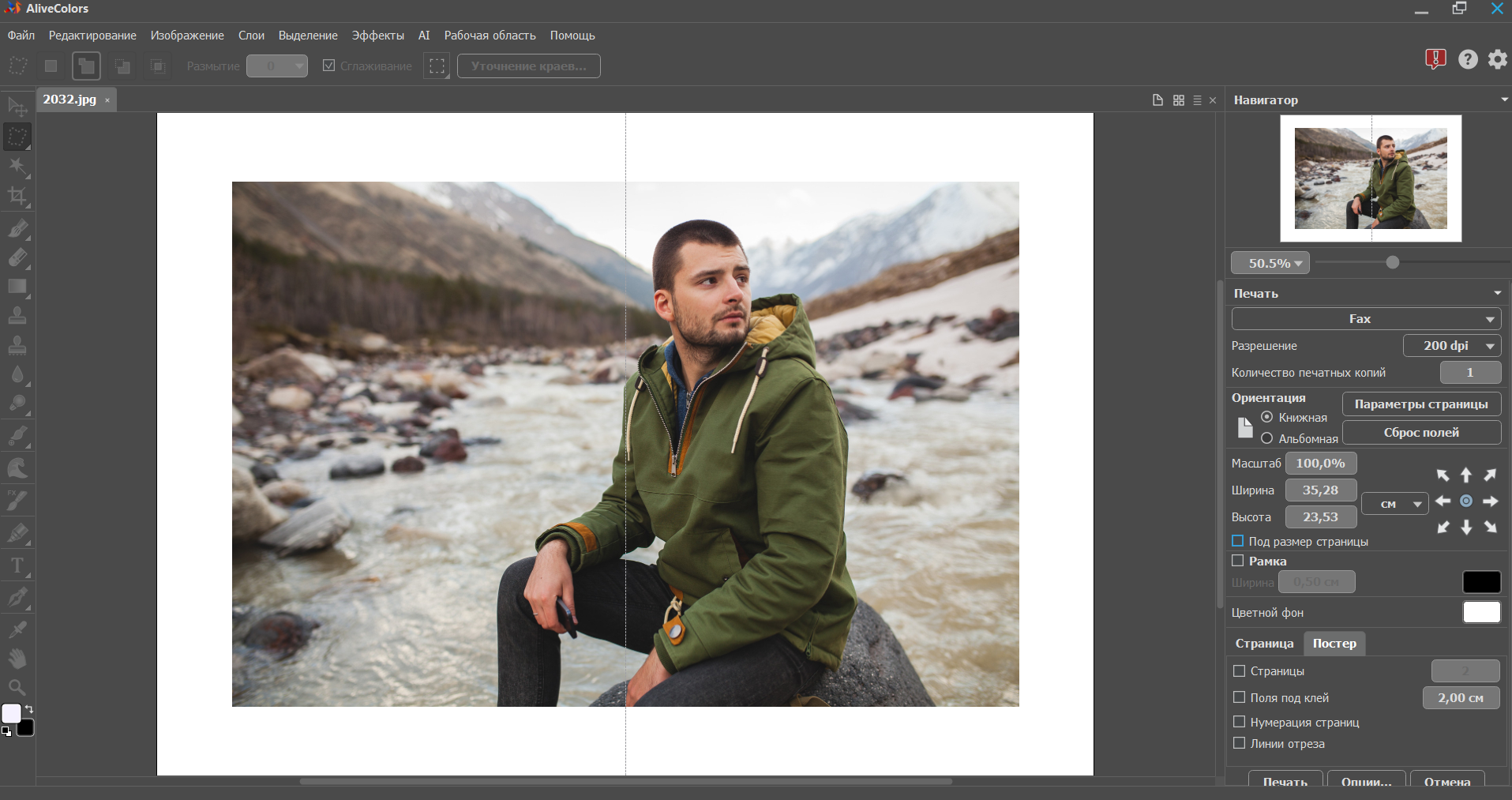The height and width of the screenshot is (800, 1512).
Task: Open the settings gear icon
Action: click(x=1497, y=59)
